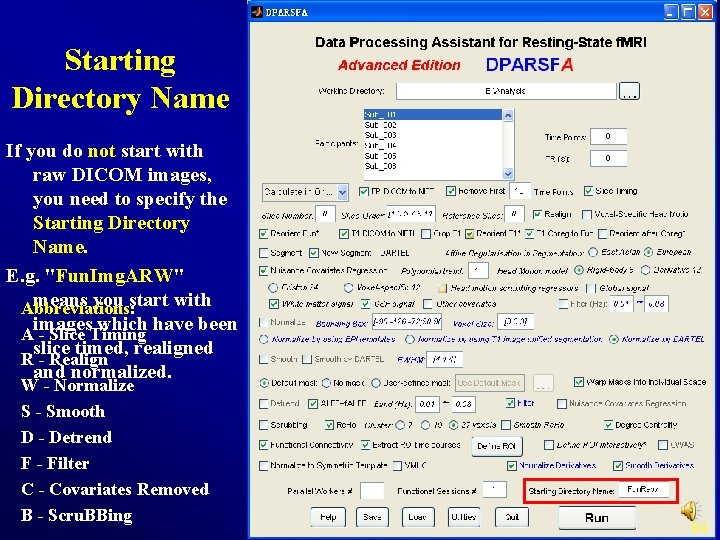Viewport: 720px width, 540px height.
Task: Toggle the ReHo checkbox
Action: [329, 425]
